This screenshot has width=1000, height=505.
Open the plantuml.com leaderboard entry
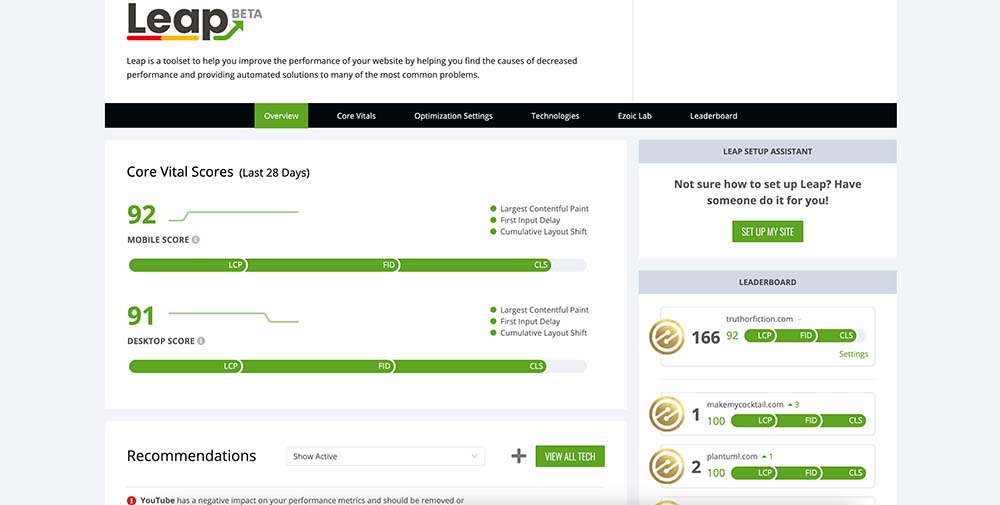(768, 465)
